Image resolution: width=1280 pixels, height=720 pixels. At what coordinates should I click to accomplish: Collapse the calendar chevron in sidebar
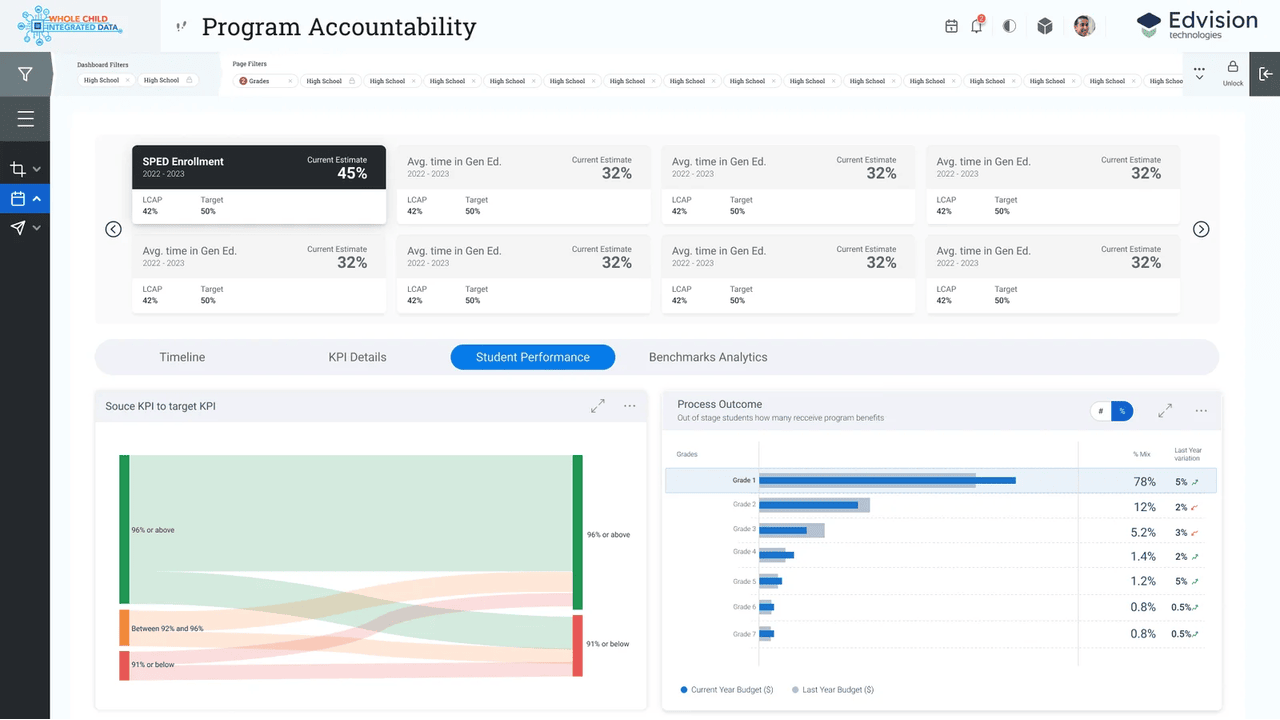(x=37, y=199)
